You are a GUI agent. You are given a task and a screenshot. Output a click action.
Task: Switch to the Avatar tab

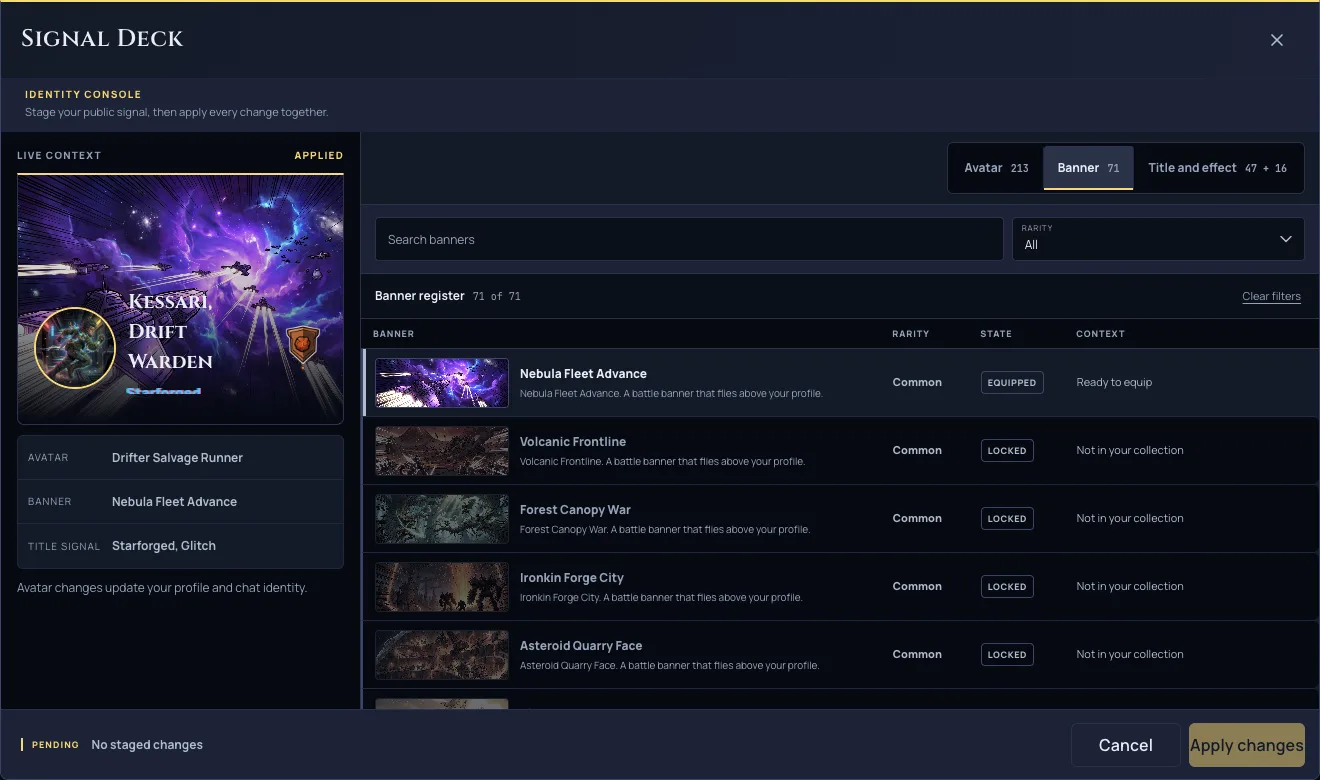click(996, 168)
